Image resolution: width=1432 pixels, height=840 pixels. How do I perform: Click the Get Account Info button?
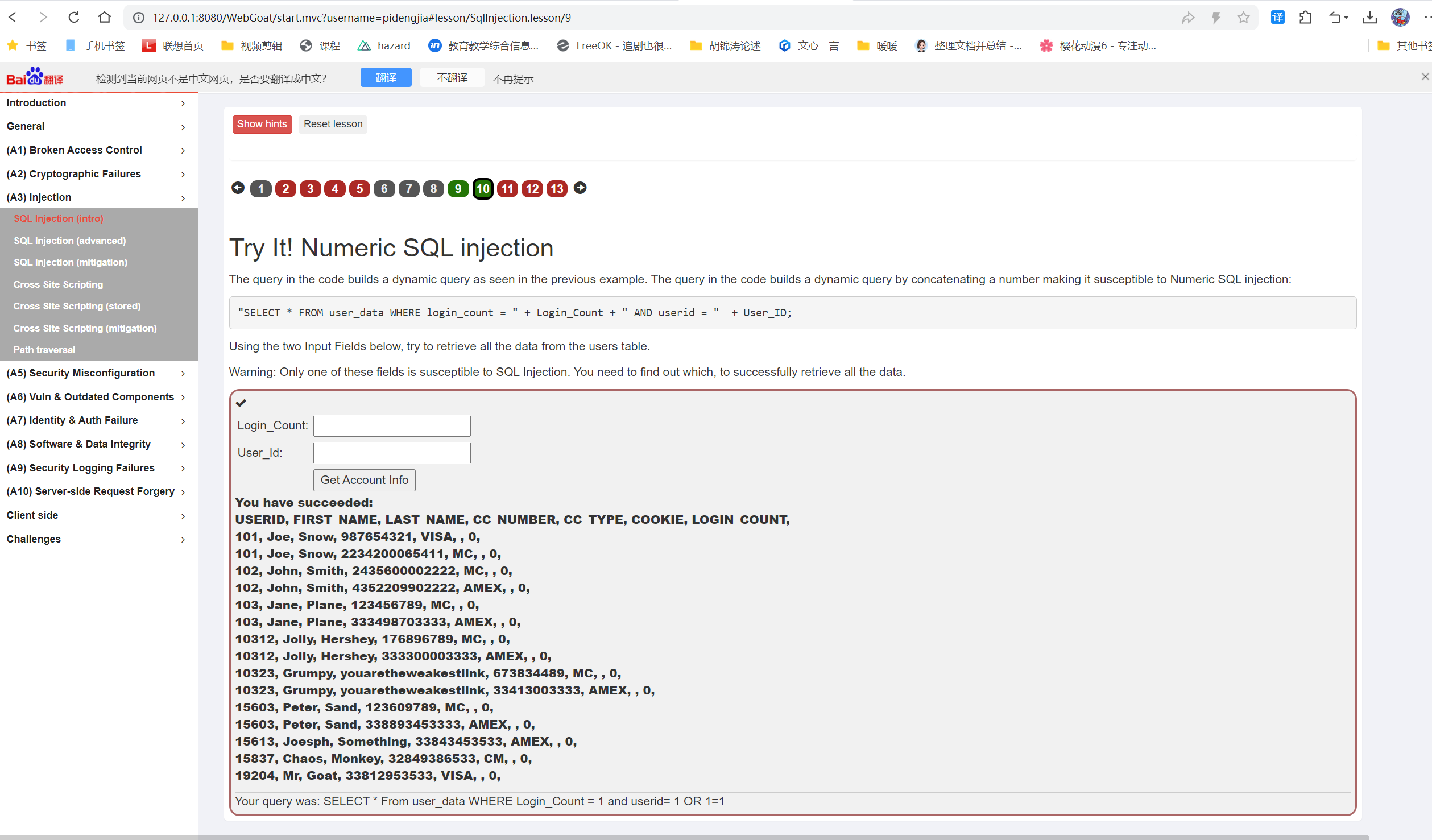(364, 480)
